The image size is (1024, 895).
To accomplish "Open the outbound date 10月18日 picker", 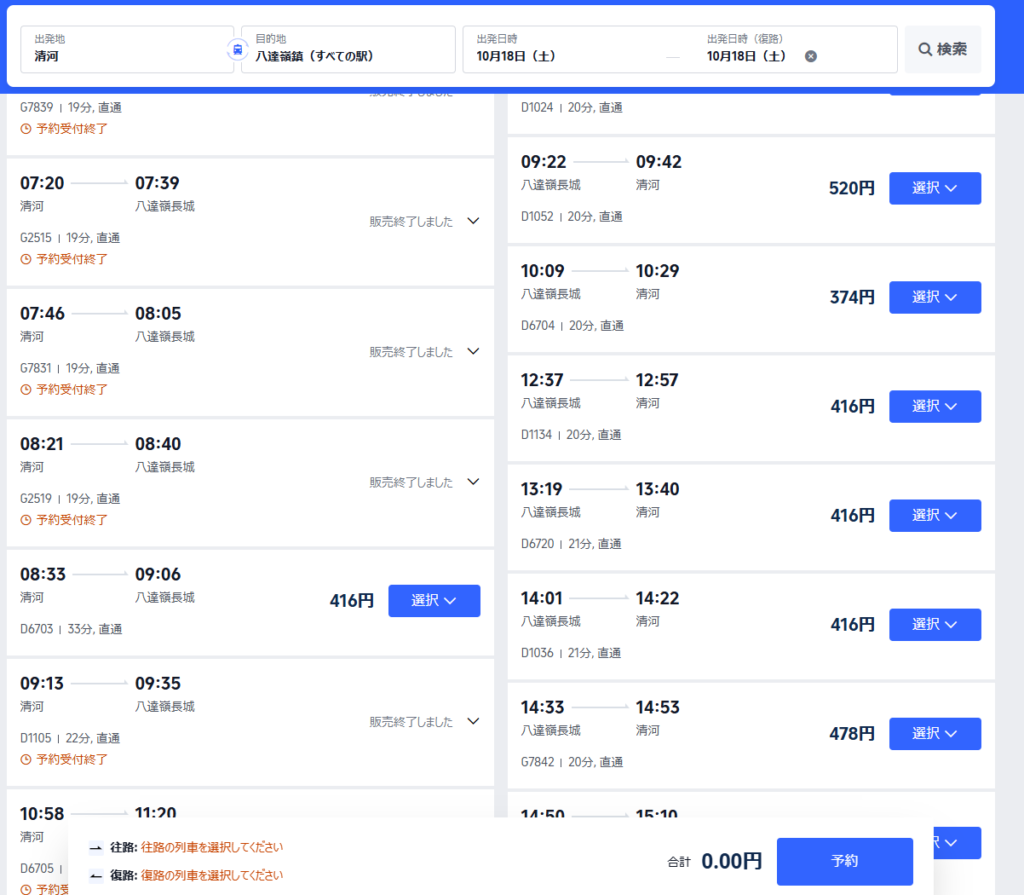I will [x=560, y=49].
